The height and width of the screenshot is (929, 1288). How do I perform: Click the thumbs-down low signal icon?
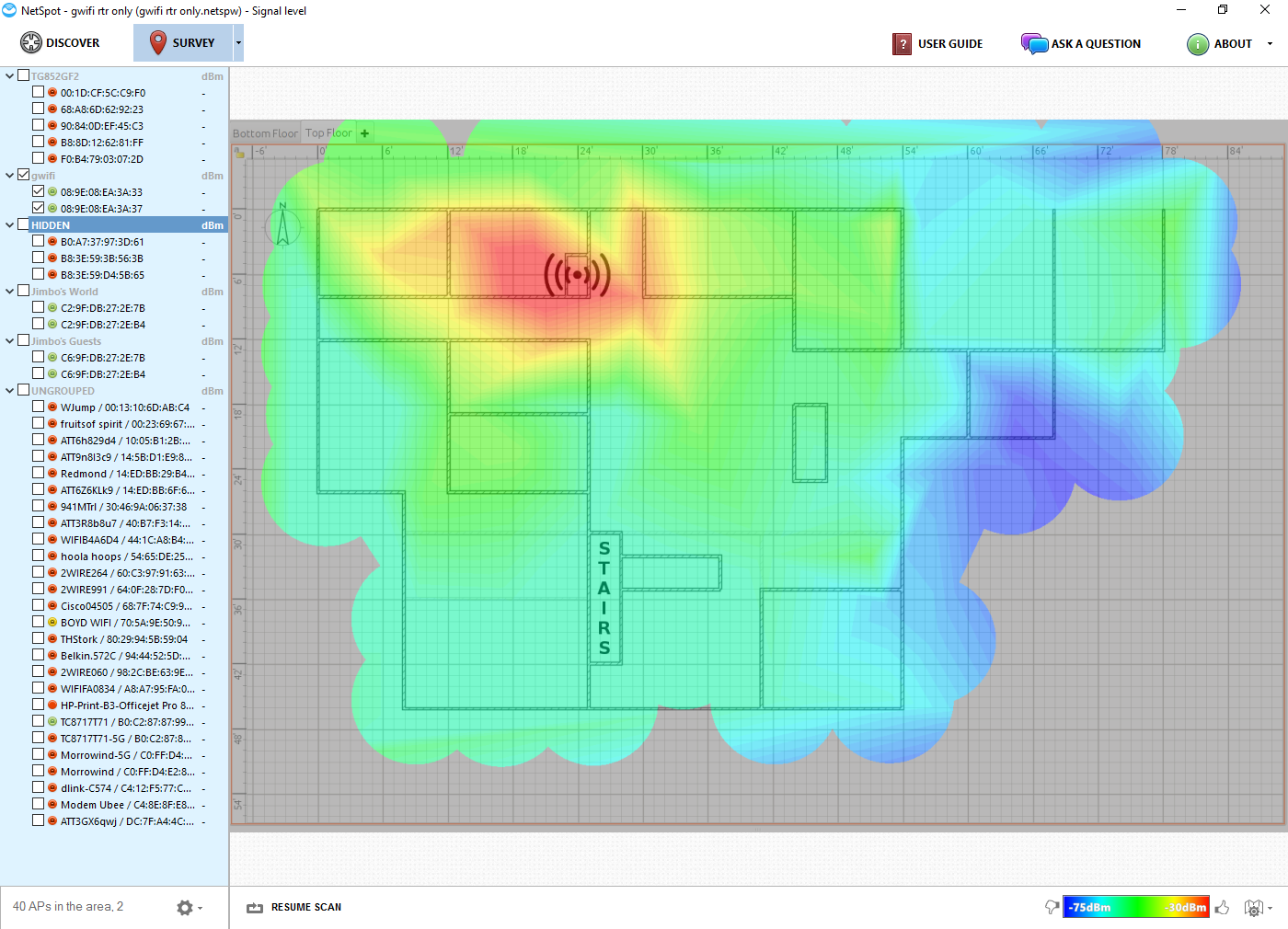tap(1052, 907)
